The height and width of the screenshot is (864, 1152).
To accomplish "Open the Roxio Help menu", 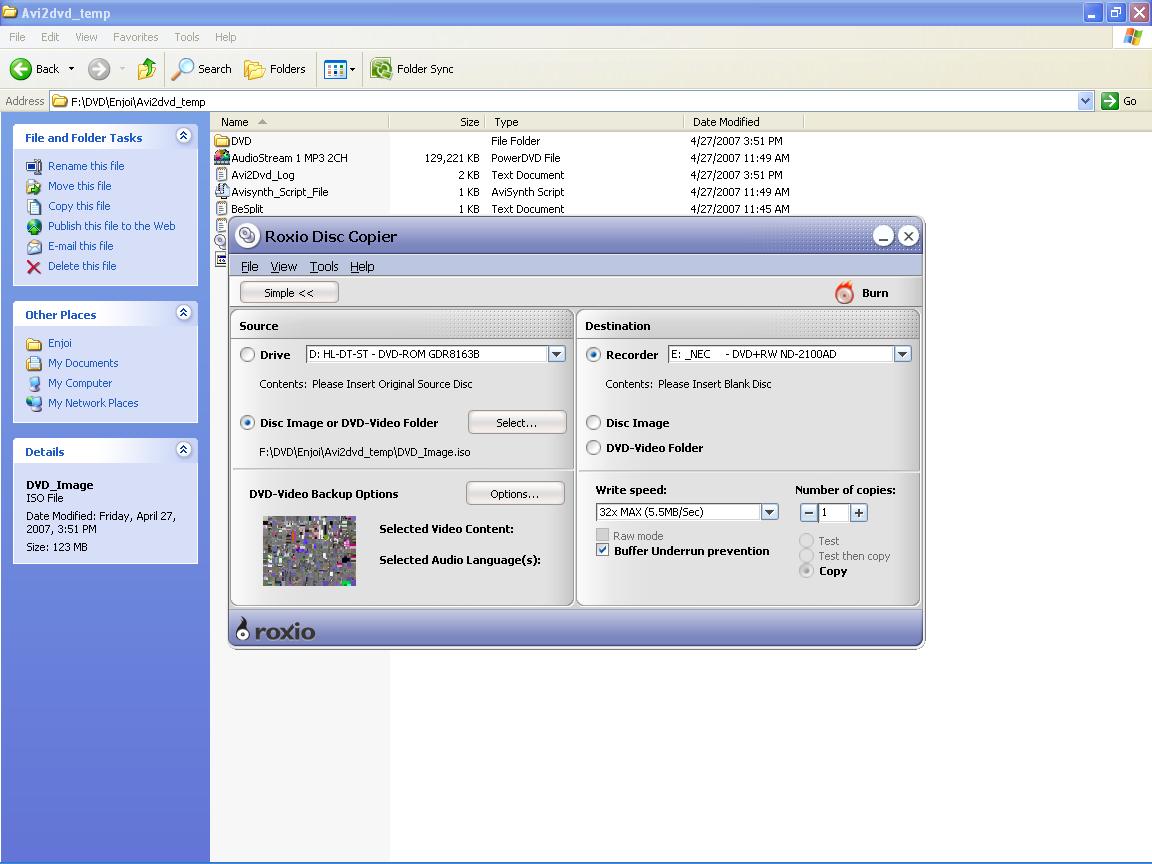I will pyautogui.click(x=362, y=267).
